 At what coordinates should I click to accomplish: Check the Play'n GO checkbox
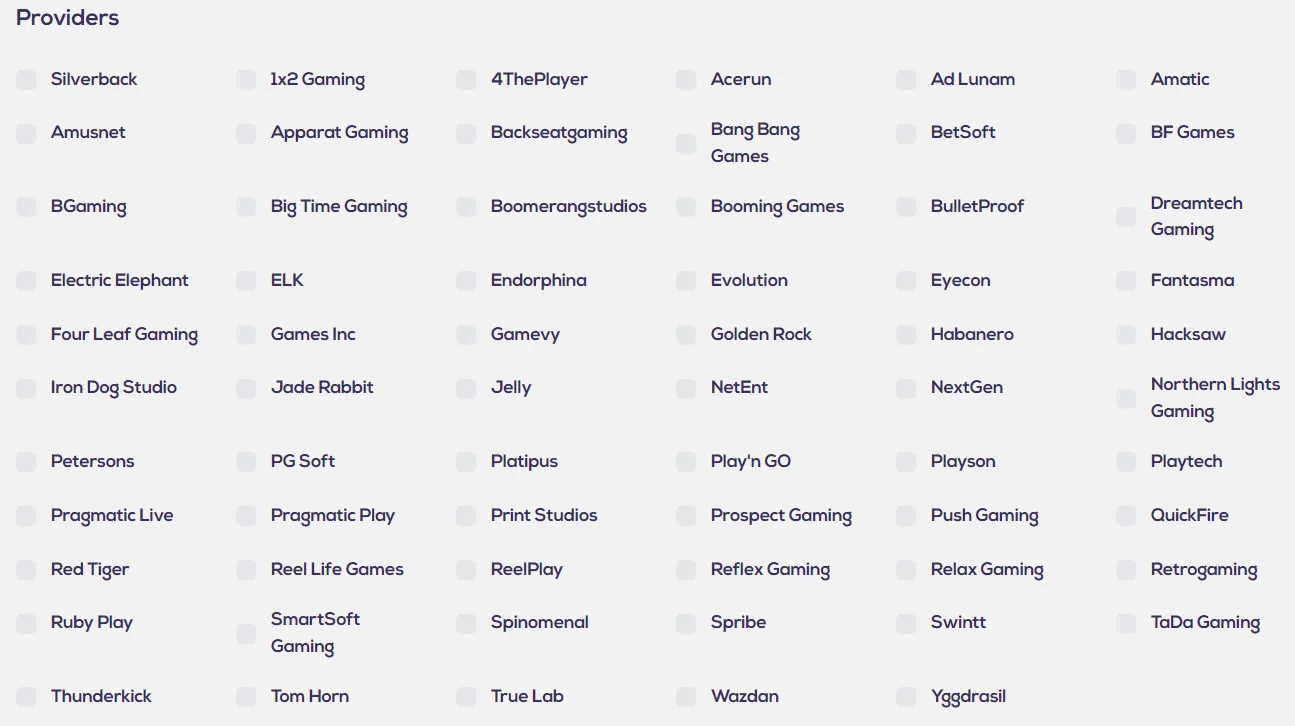686,462
